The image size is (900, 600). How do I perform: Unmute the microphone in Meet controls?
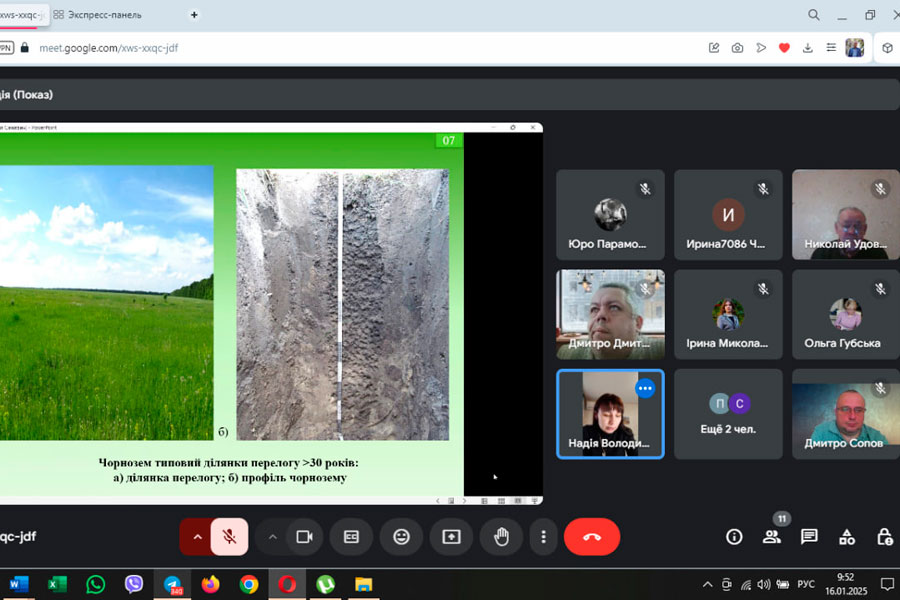[229, 537]
